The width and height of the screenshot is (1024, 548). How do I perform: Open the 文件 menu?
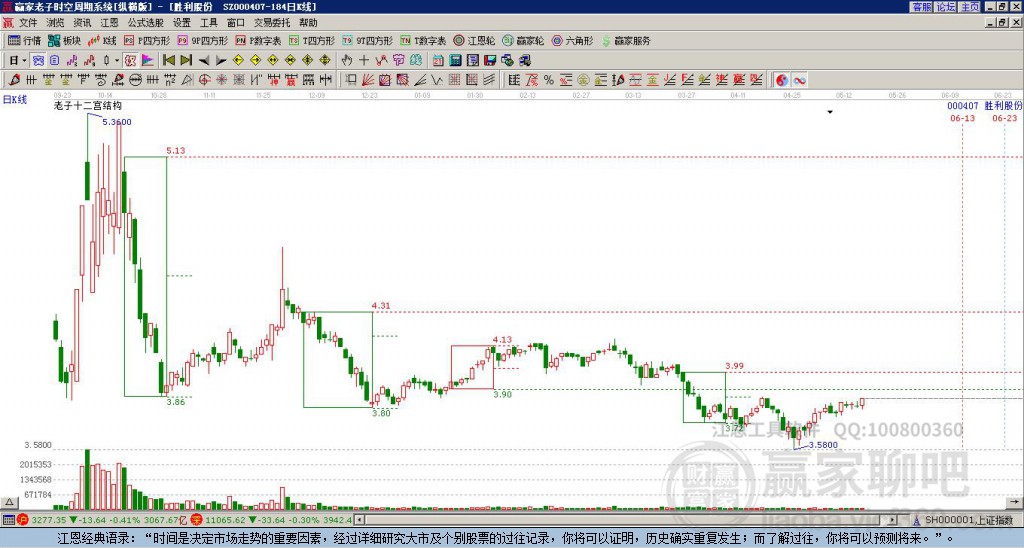[28, 23]
